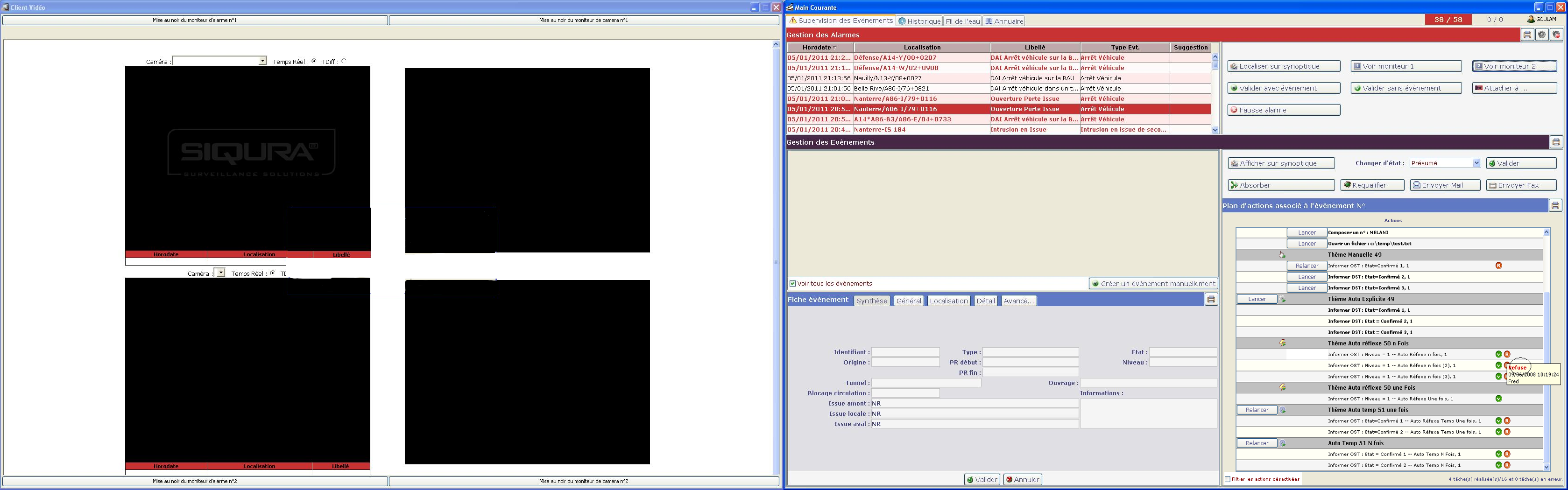Print the Plan d'actions panel

(x=1555, y=206)
